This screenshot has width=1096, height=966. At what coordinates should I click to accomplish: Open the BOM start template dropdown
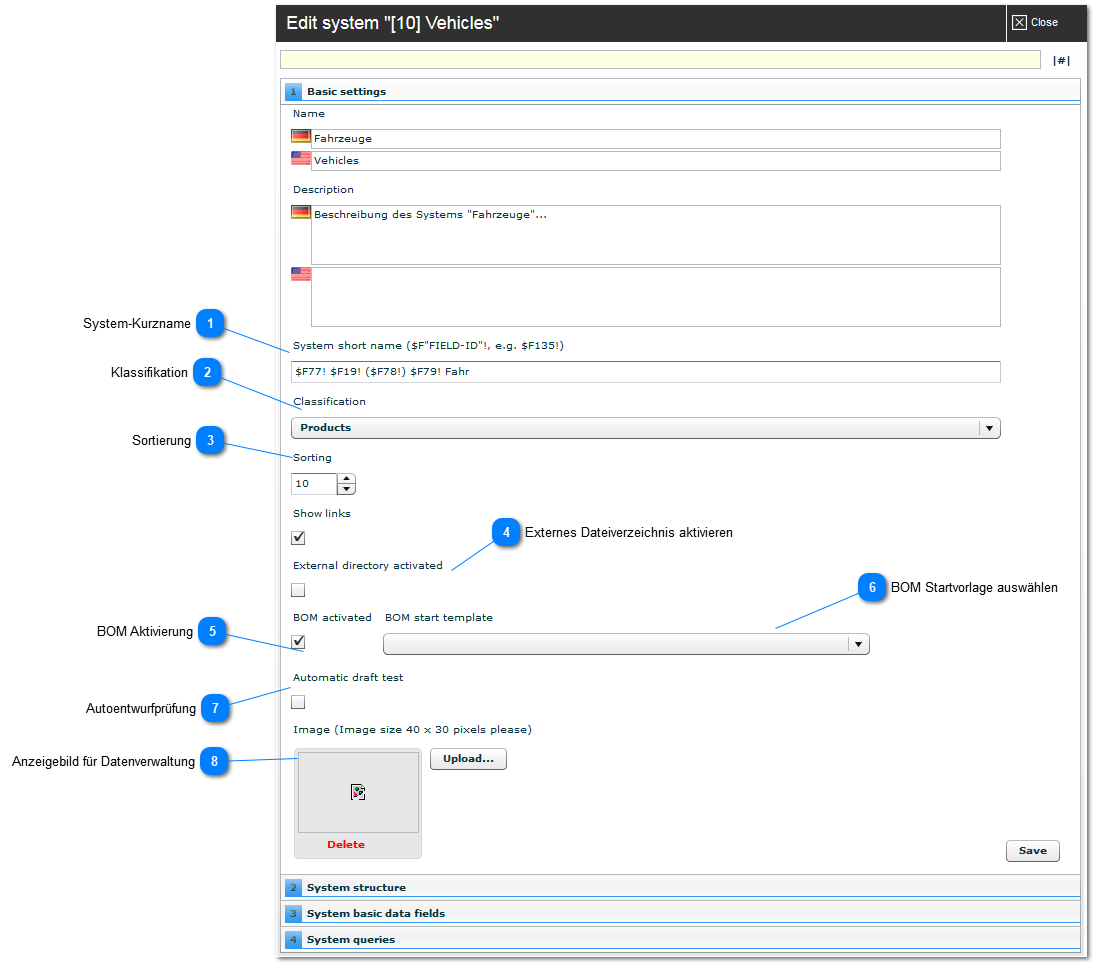(x=626, y=644)
